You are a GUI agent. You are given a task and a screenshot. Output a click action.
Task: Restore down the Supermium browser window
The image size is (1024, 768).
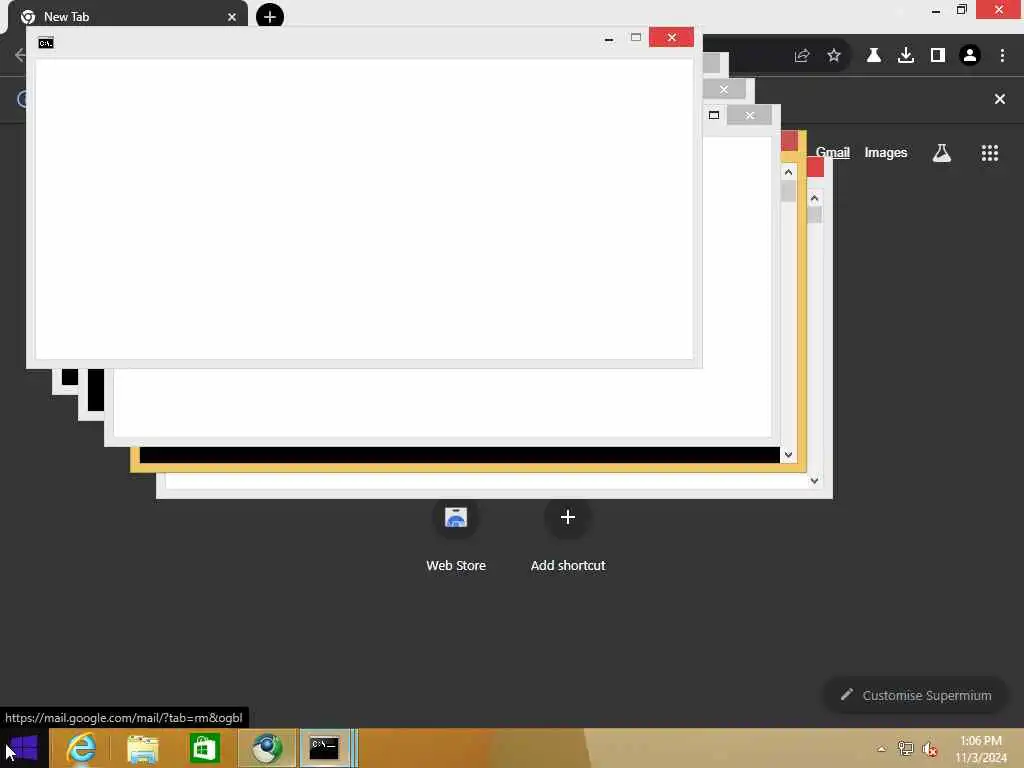[x=961, y=10]
